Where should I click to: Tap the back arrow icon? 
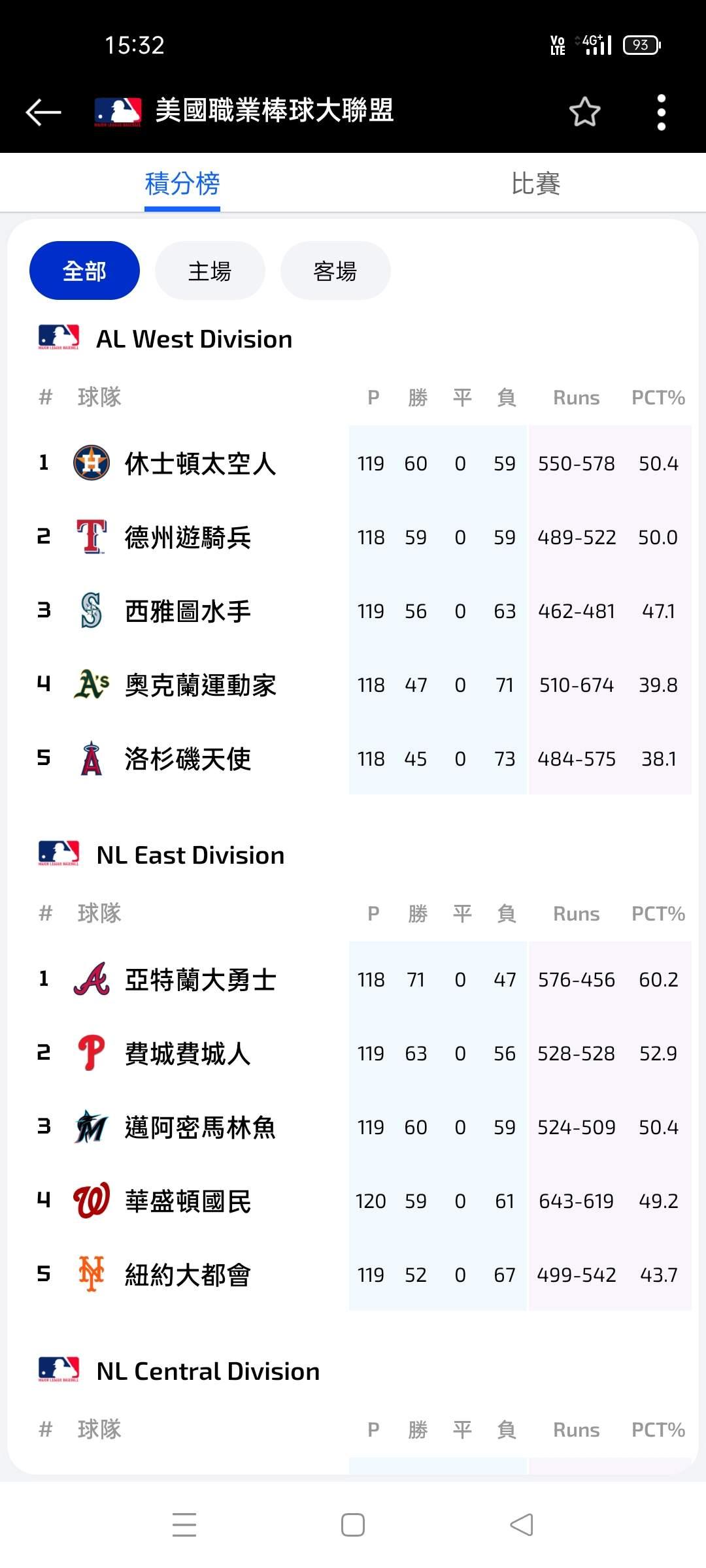43,112
